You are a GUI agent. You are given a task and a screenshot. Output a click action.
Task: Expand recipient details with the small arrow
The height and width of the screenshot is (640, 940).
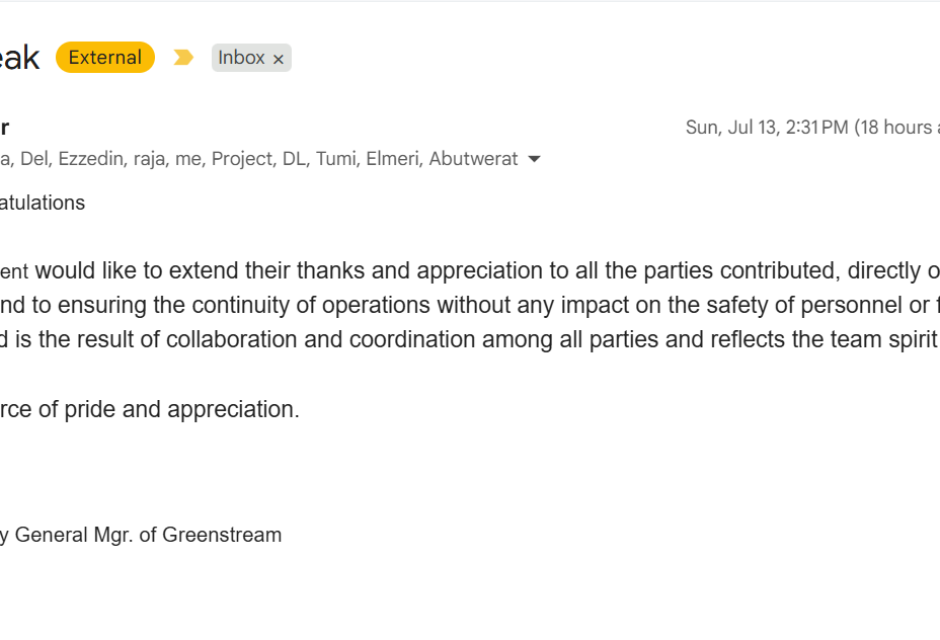point(534,159)
